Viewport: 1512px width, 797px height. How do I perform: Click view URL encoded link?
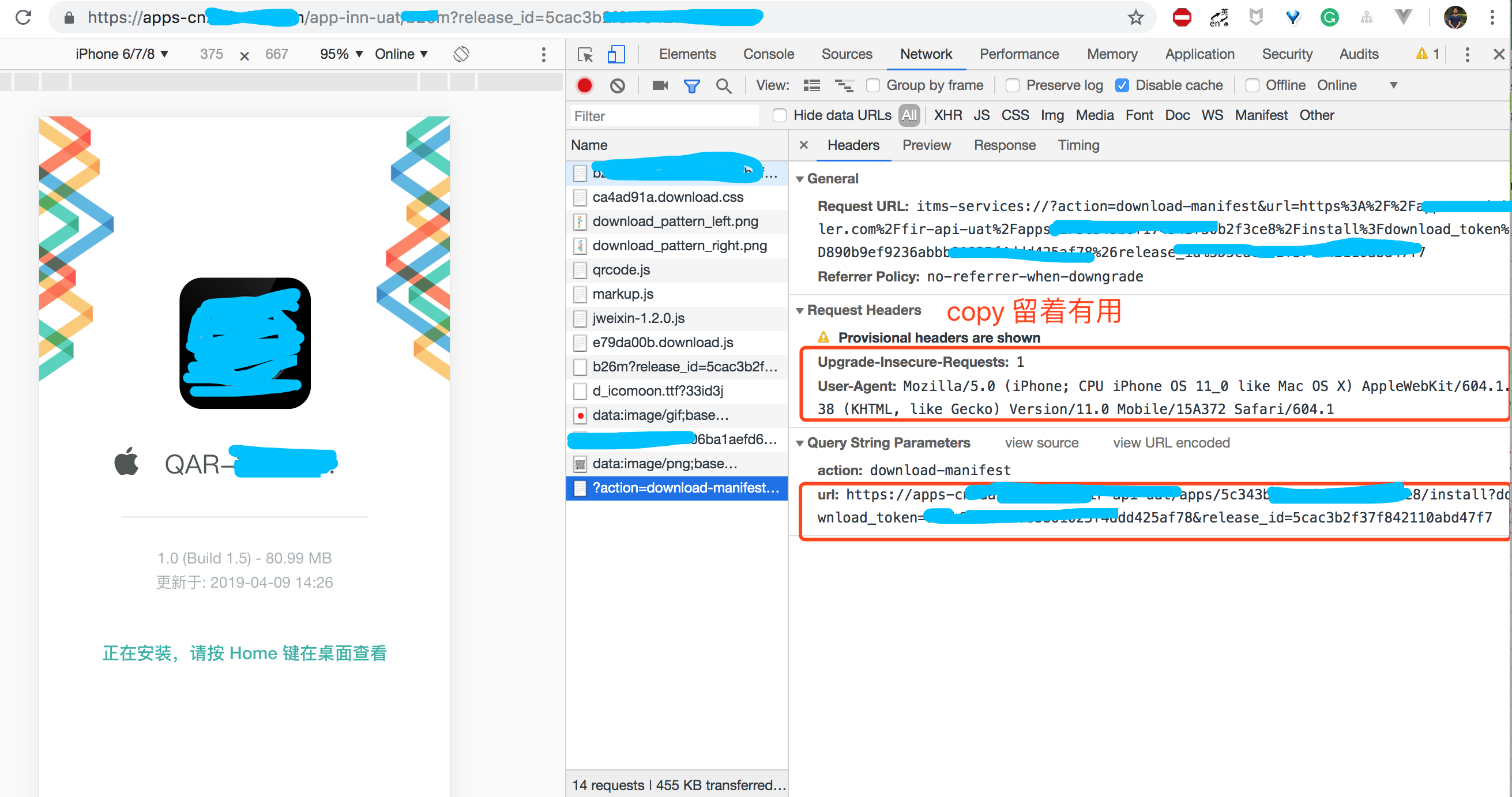(x=1171, y=442)
